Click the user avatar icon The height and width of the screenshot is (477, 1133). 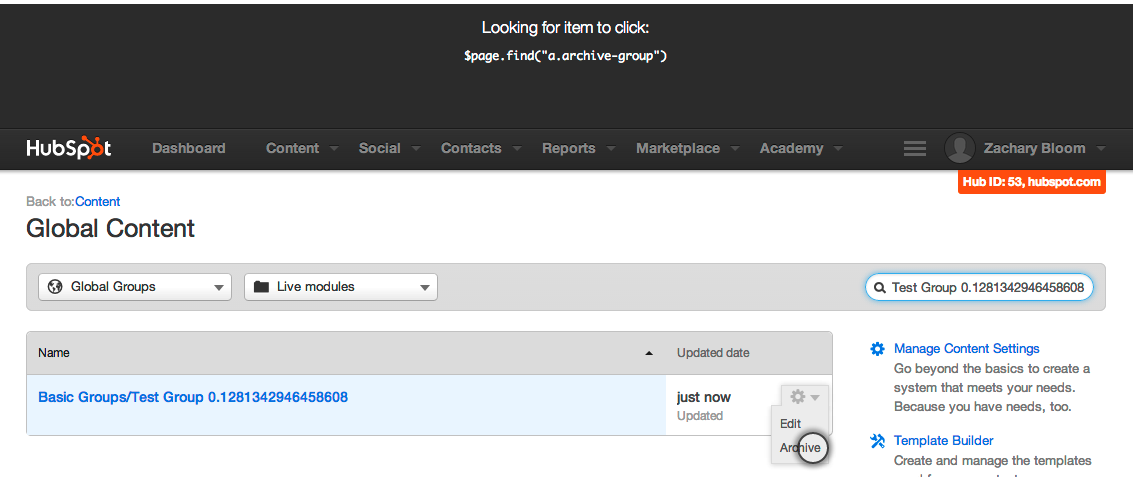960,148
